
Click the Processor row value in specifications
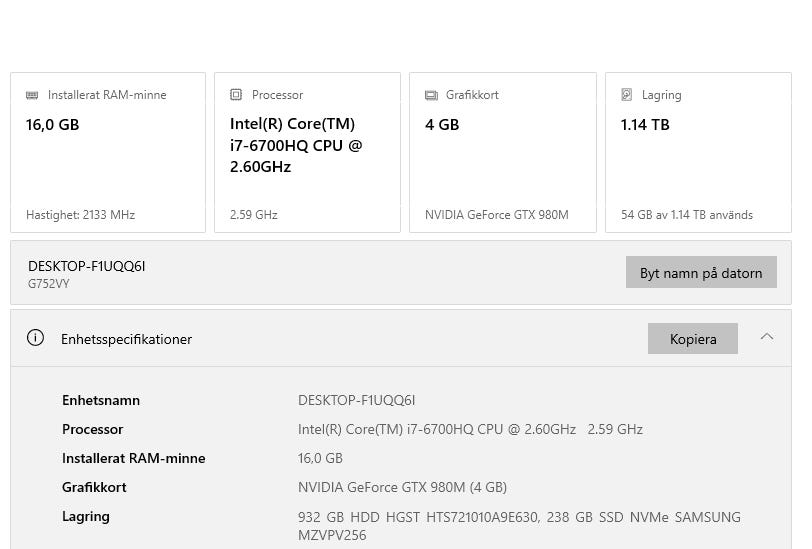[470, 429]
